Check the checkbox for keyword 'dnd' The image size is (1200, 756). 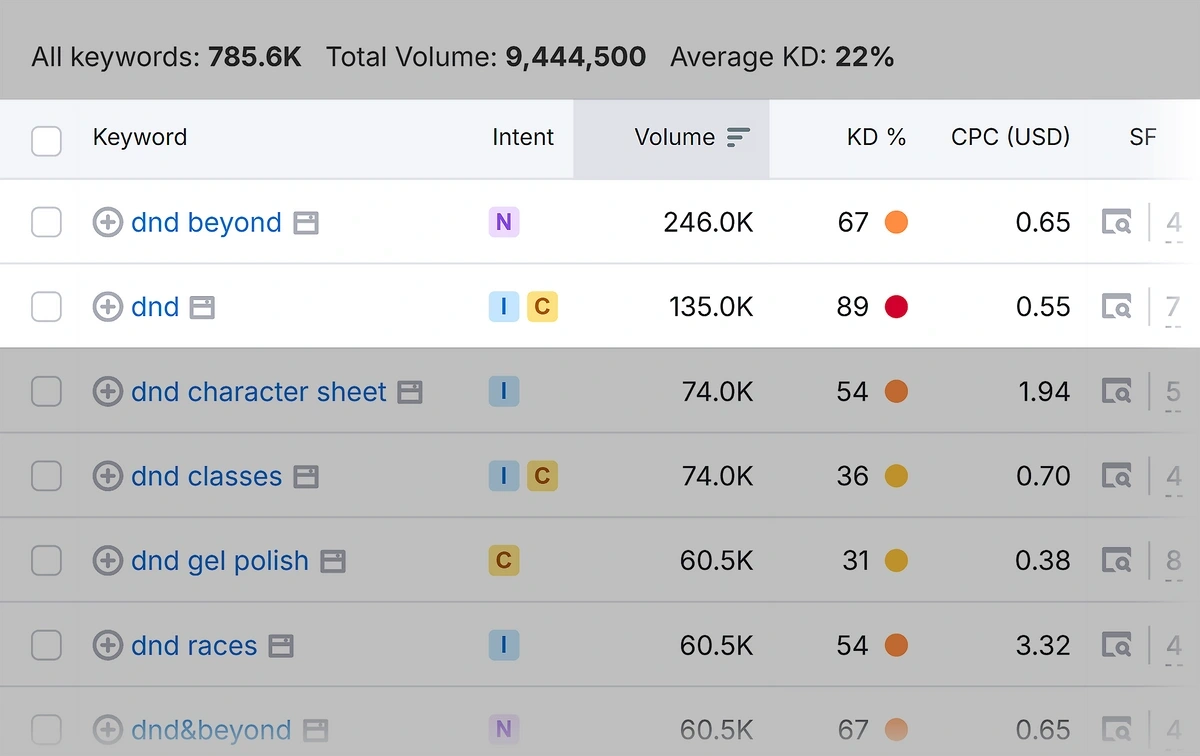(x=46, y=306)
